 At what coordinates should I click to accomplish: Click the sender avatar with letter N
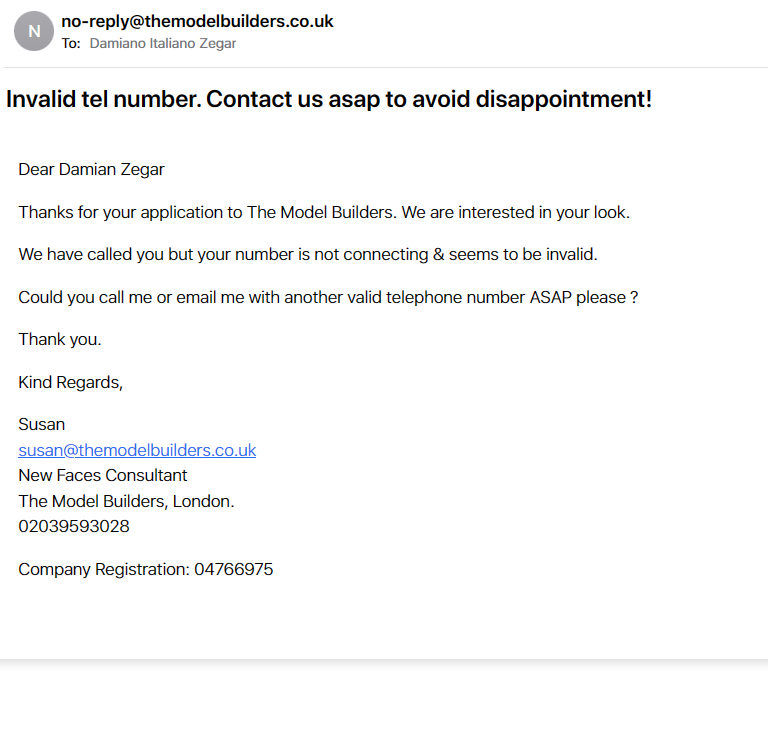point(34,31)
